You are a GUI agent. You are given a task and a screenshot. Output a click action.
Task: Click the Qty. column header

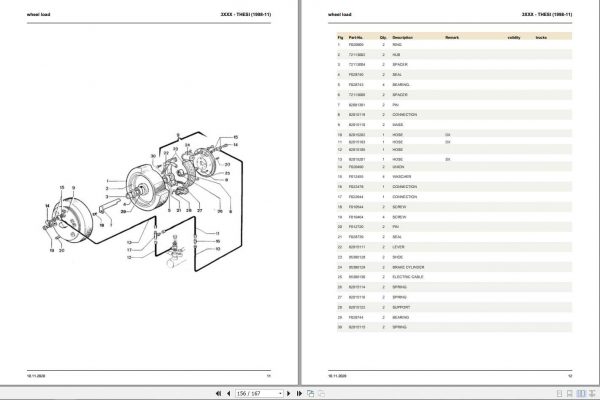point(383,38)
